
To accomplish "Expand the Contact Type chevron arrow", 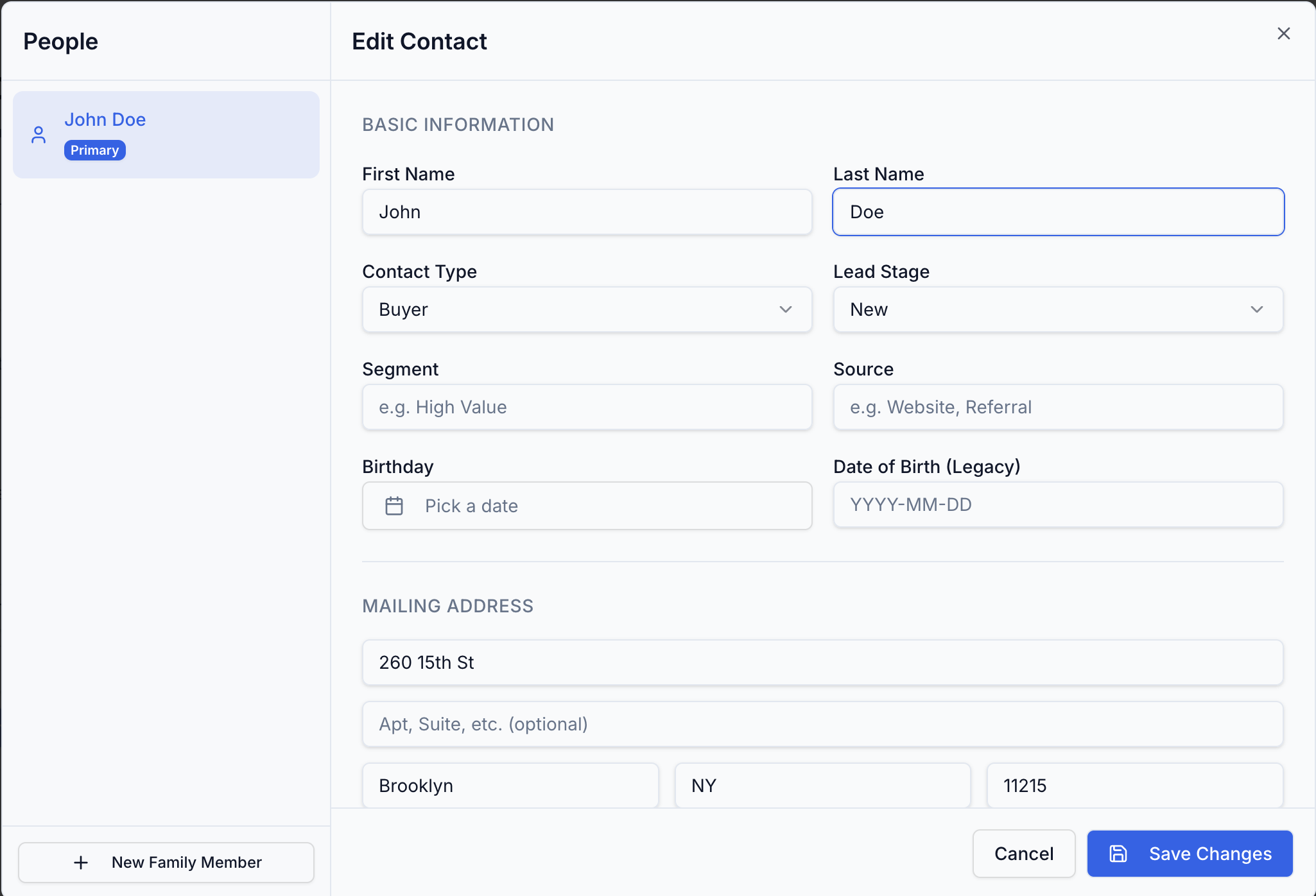I will point(786,309).
